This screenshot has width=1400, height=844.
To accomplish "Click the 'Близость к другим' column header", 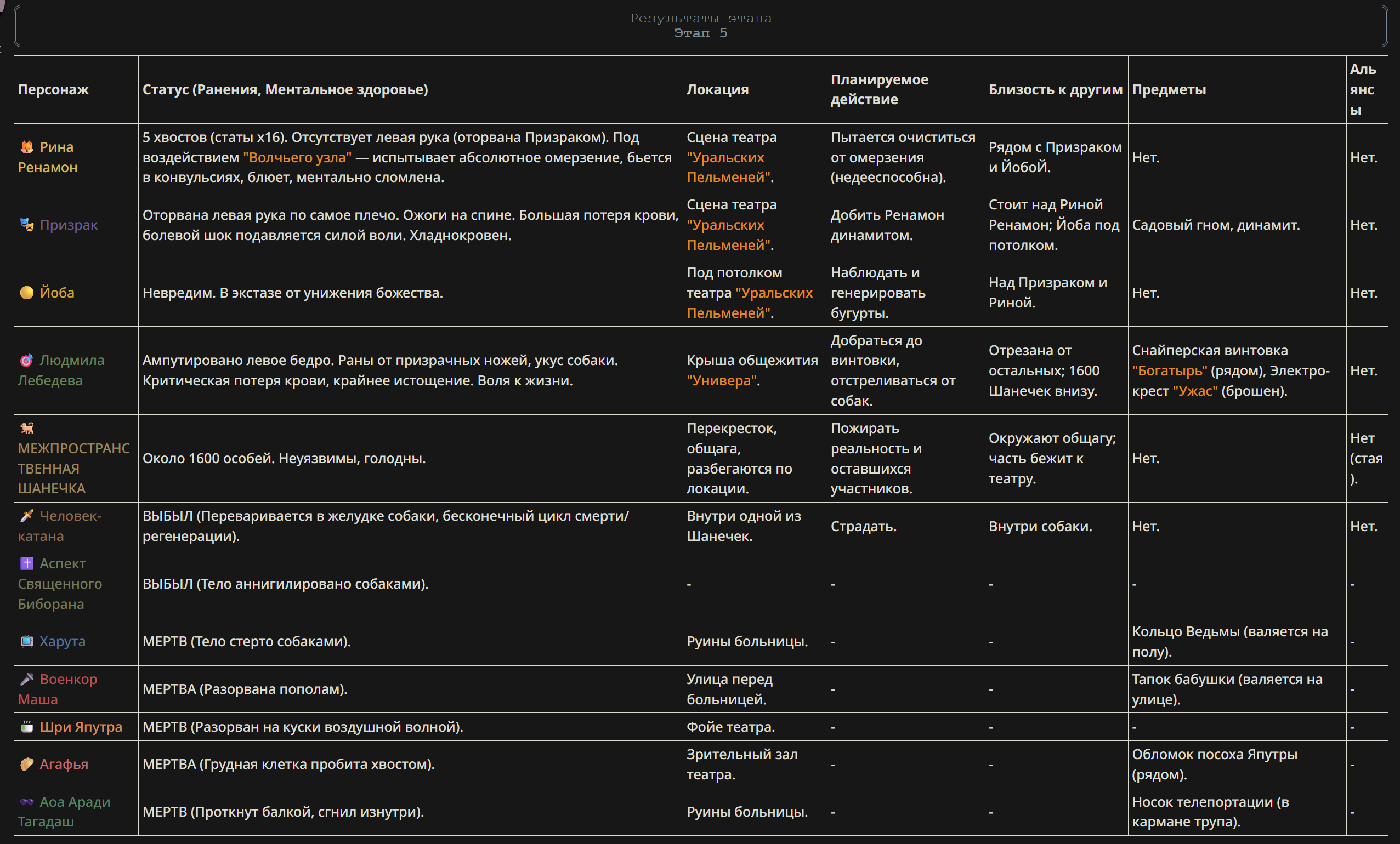I will (x=1056, y=89).
